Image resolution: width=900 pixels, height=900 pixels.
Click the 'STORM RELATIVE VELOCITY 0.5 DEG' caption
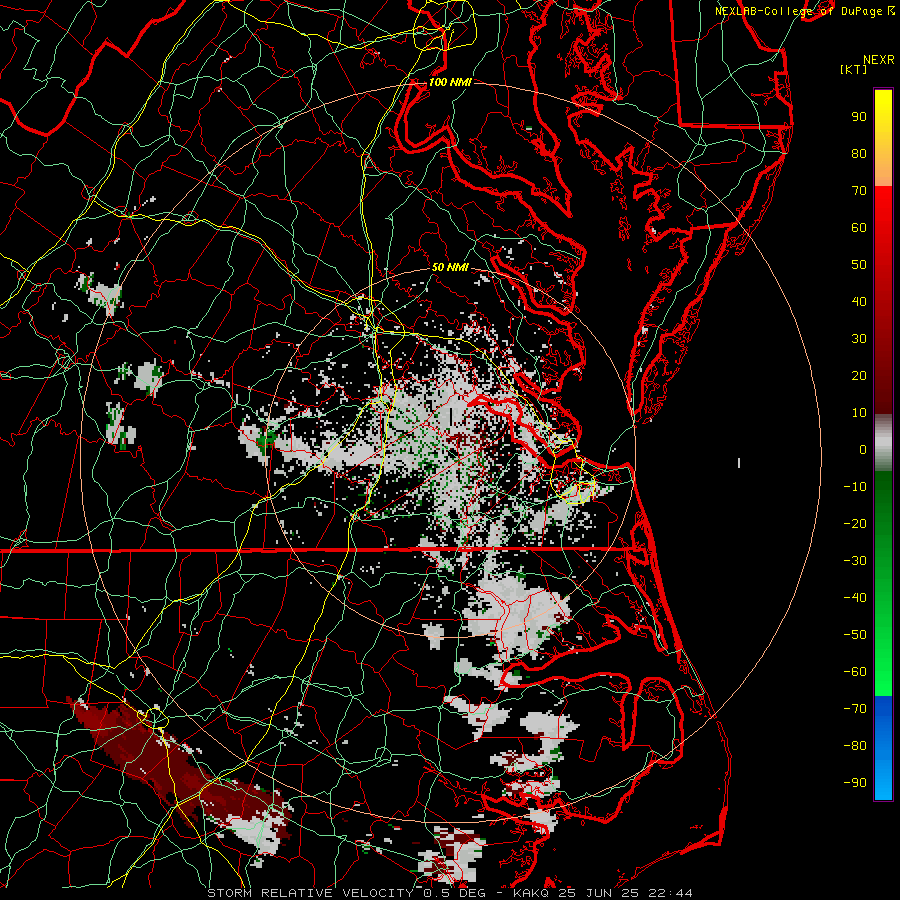346,893
